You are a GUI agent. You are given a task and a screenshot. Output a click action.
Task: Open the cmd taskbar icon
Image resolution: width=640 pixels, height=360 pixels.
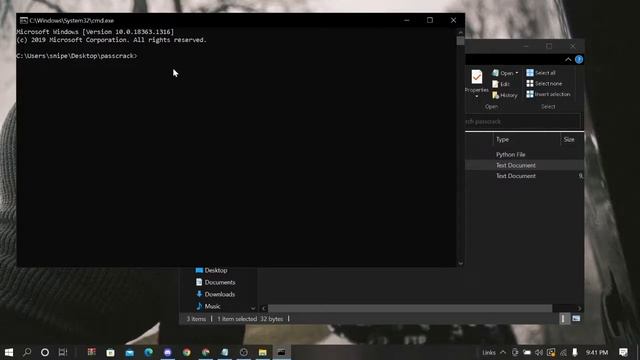tap(282, 352)
